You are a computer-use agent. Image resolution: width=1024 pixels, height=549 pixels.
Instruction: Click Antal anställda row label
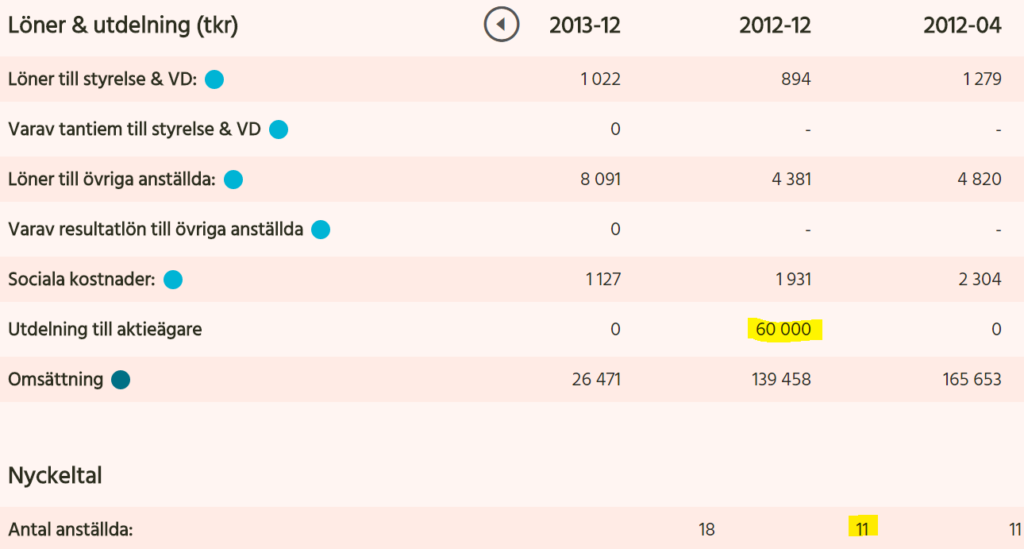tap(71, 529)
